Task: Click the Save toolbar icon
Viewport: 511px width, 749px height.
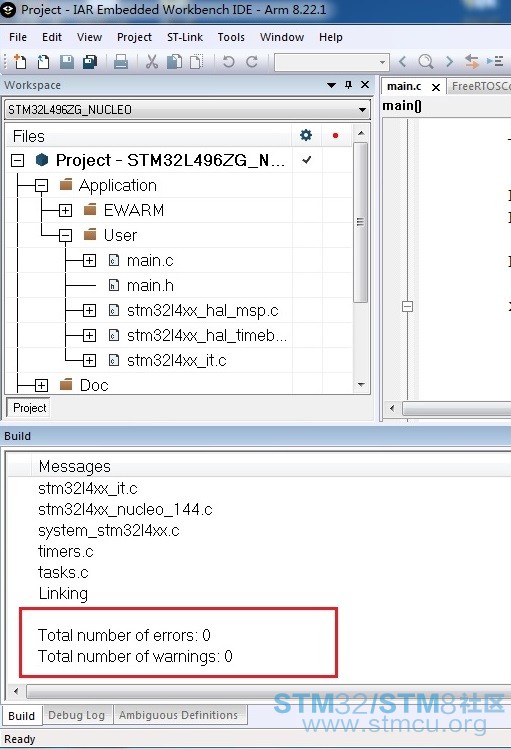Action: coord(66,62)
